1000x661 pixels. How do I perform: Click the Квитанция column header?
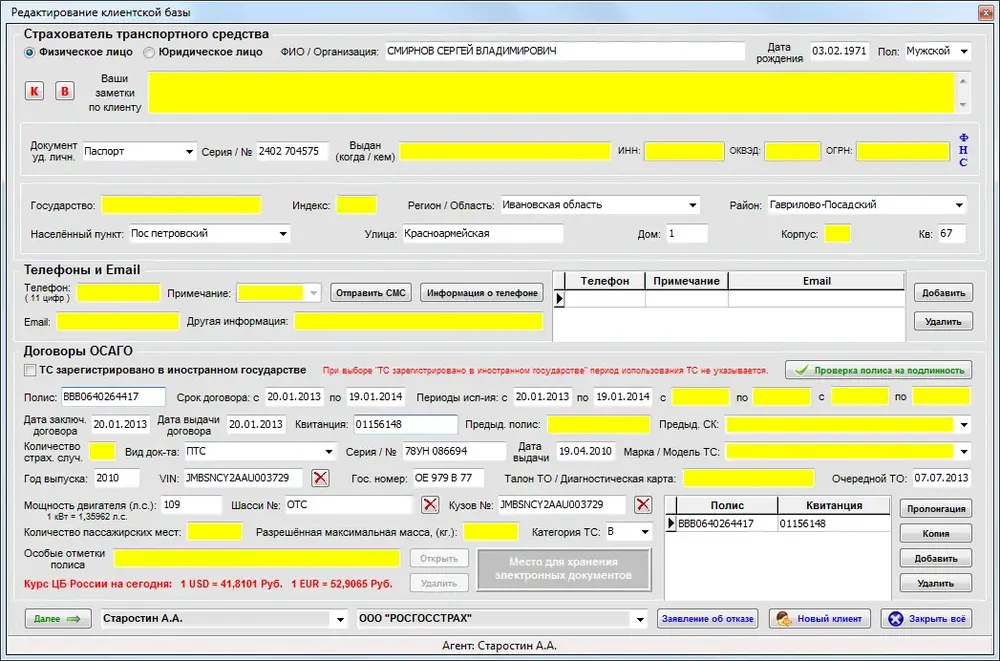coord(834,505)
